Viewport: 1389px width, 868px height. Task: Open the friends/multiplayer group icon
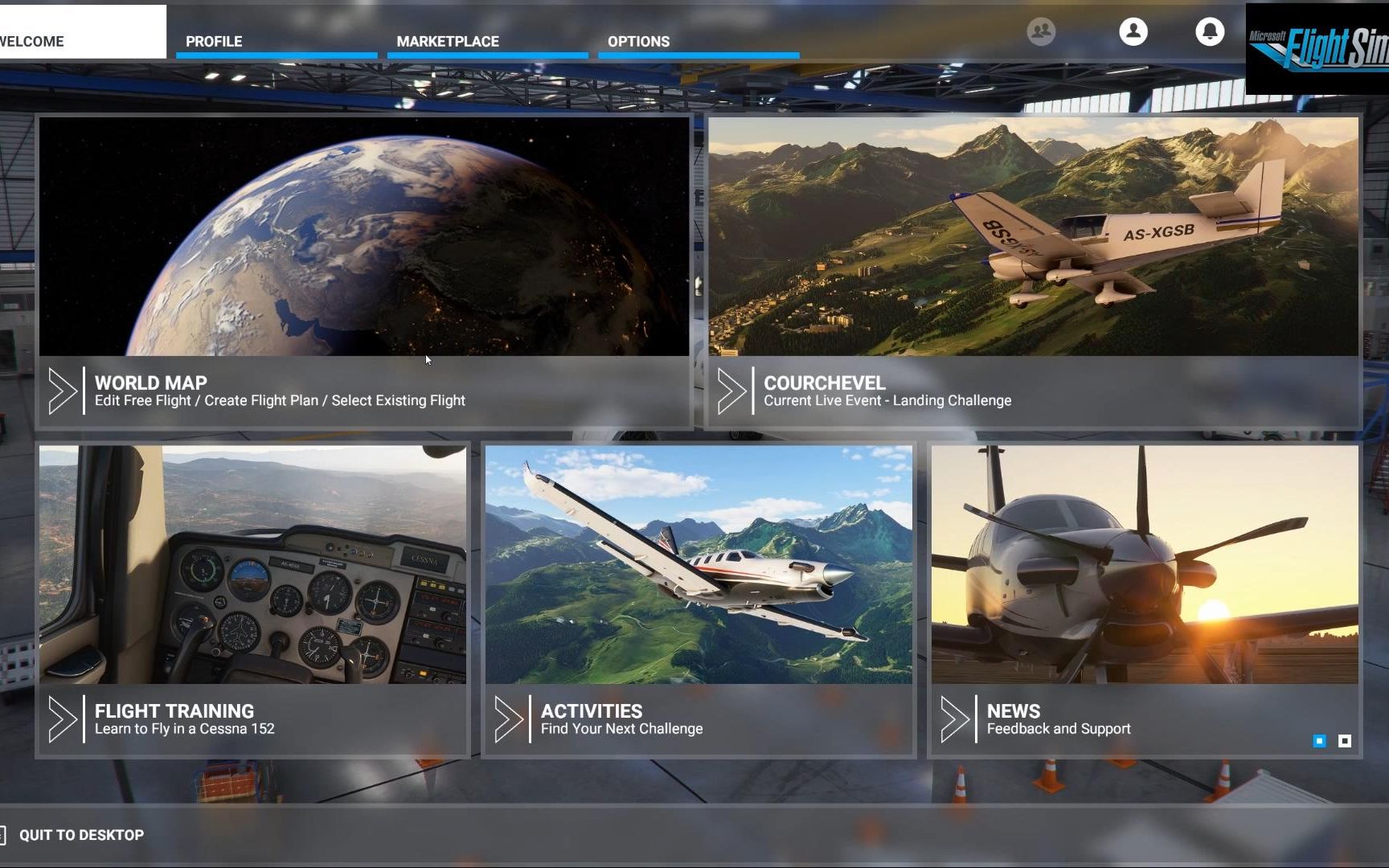pos(1041,31)
